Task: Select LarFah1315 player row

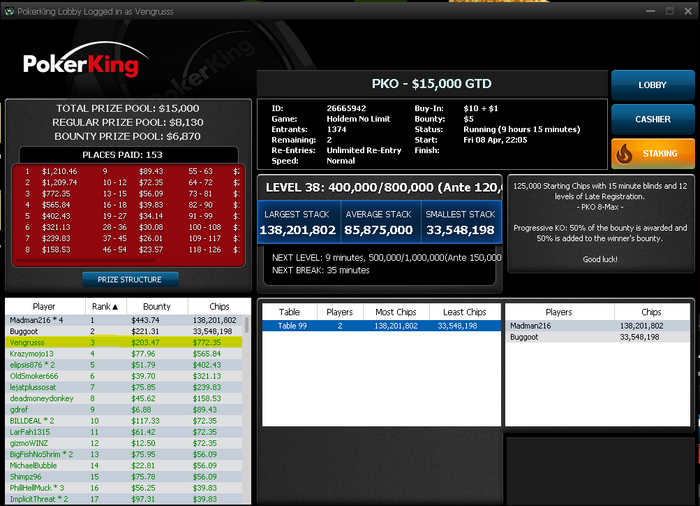Action: pos(124,432)
